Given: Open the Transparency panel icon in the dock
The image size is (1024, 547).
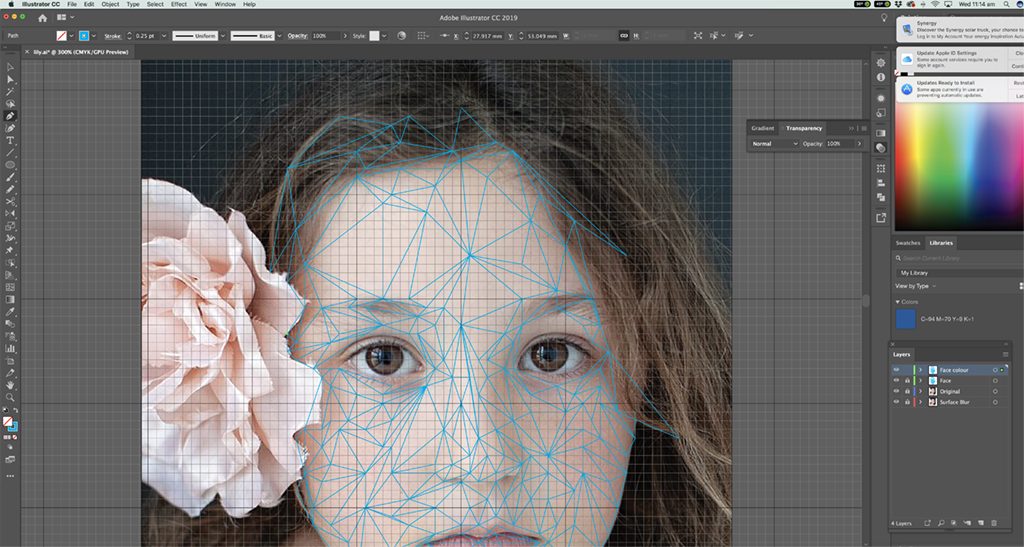Looking at the screenshot, I should [881, 148].
